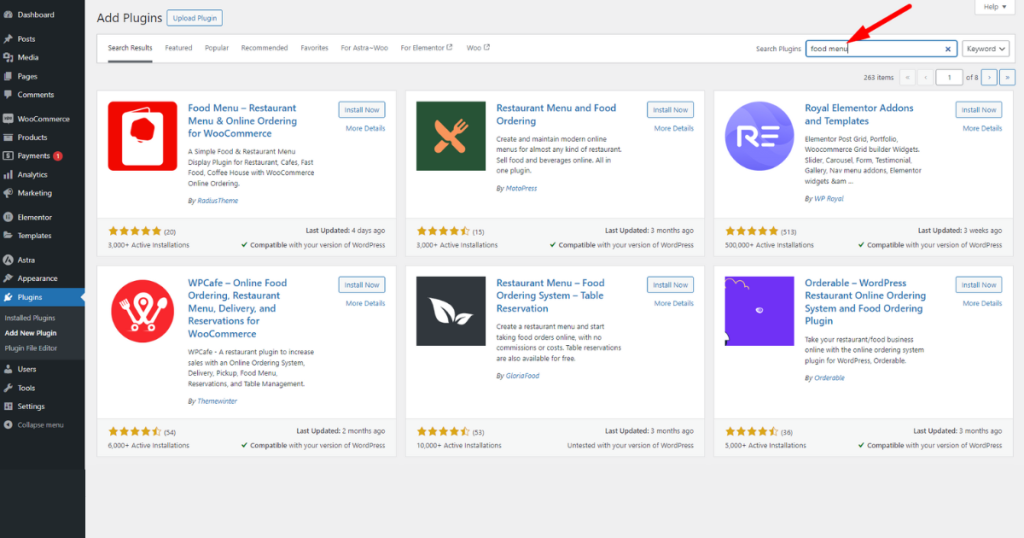Switch to the Favorites tab
Image resolution: width=1024 pixels, height=538 pixels.
pyautogui.click(x=314, y=48)
